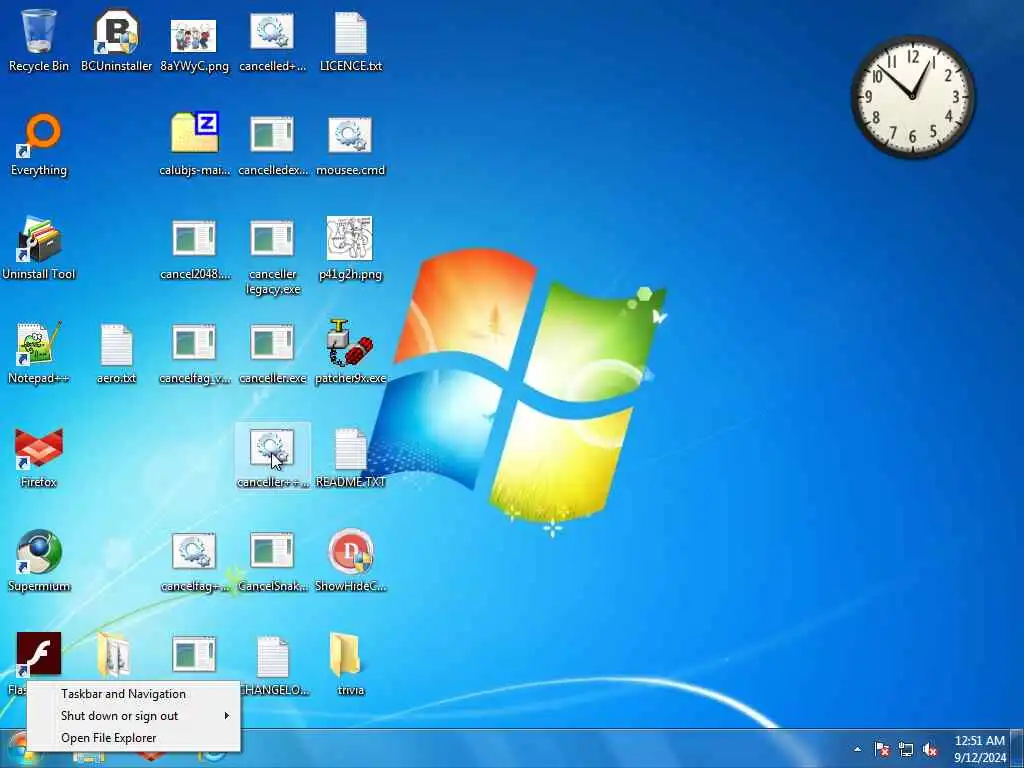Select the README.TXT file

(351, 457)
